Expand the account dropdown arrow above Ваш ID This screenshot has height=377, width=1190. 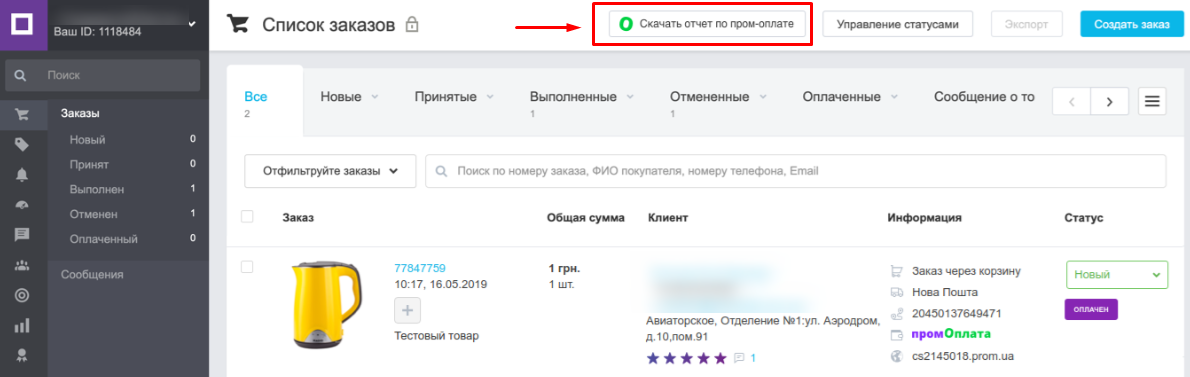(191, 25)
